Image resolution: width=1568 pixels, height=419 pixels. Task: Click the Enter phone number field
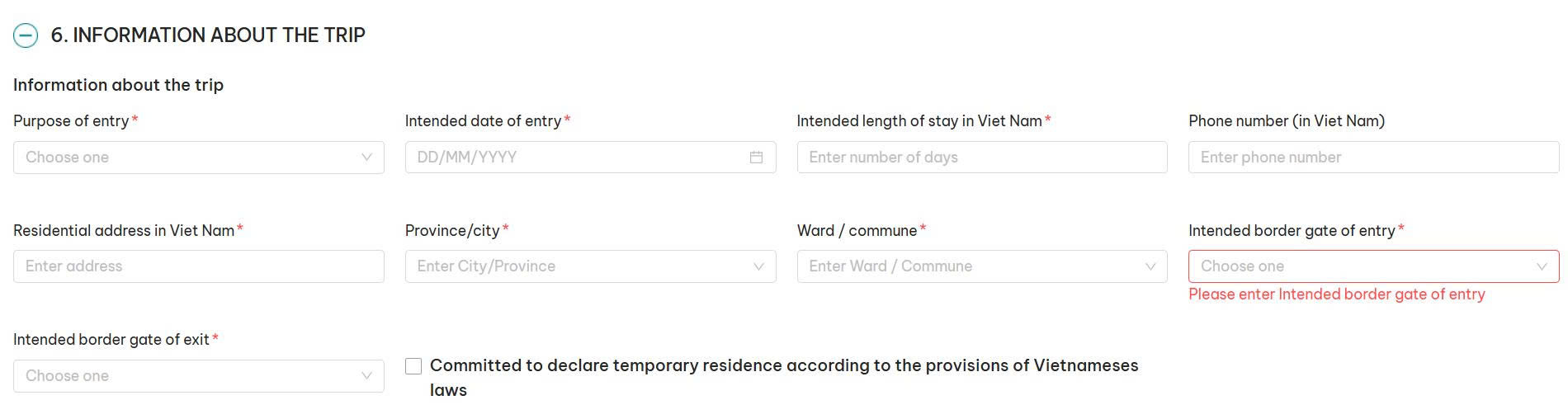1373,158
